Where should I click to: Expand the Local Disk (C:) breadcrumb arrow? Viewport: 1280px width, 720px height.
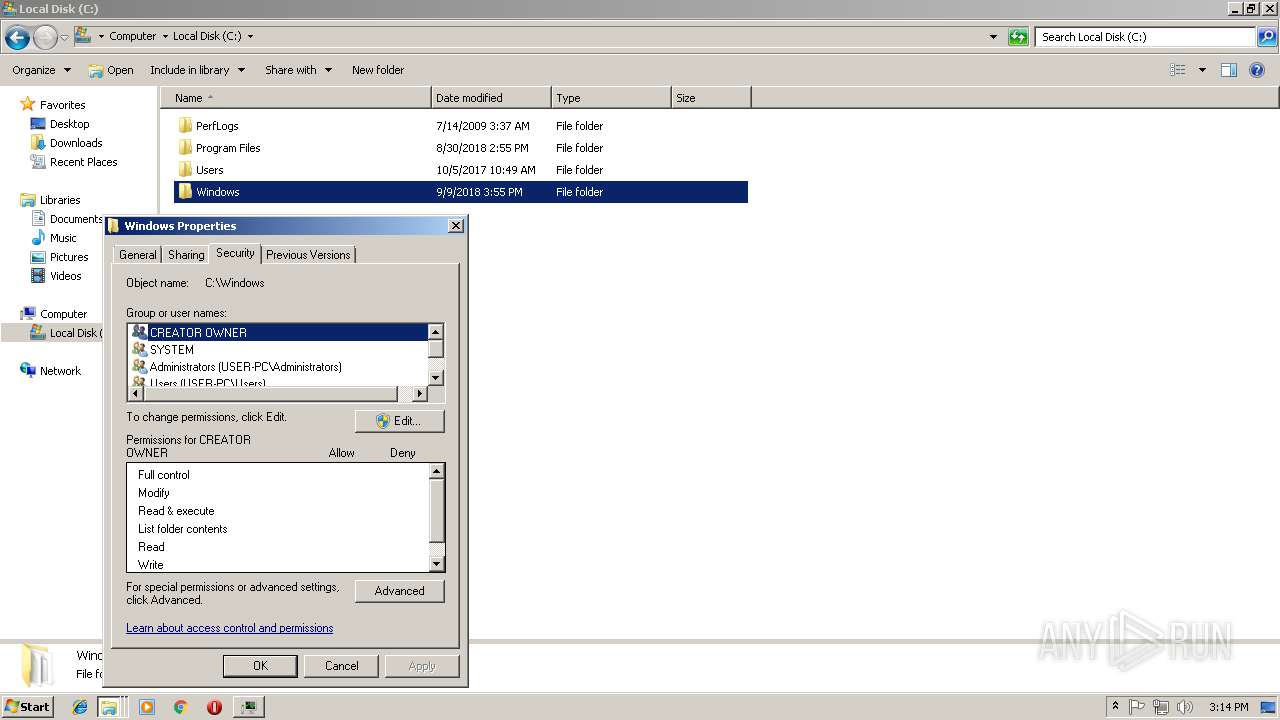point(250,36)
